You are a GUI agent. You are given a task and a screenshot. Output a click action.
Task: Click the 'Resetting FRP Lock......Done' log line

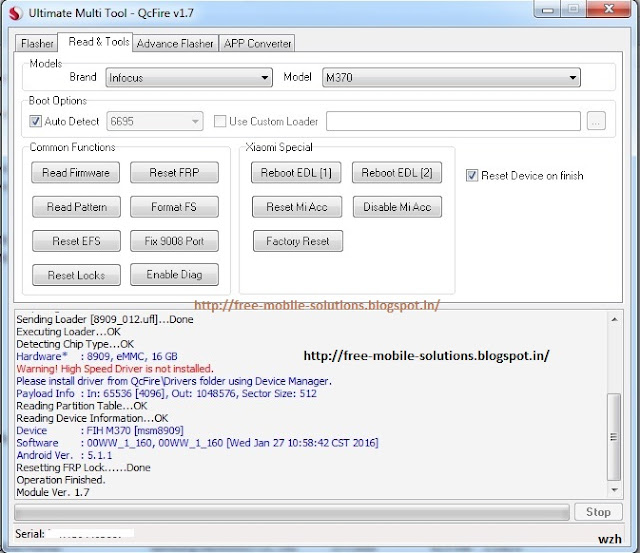pyautogui.click(x=83, y=467)
